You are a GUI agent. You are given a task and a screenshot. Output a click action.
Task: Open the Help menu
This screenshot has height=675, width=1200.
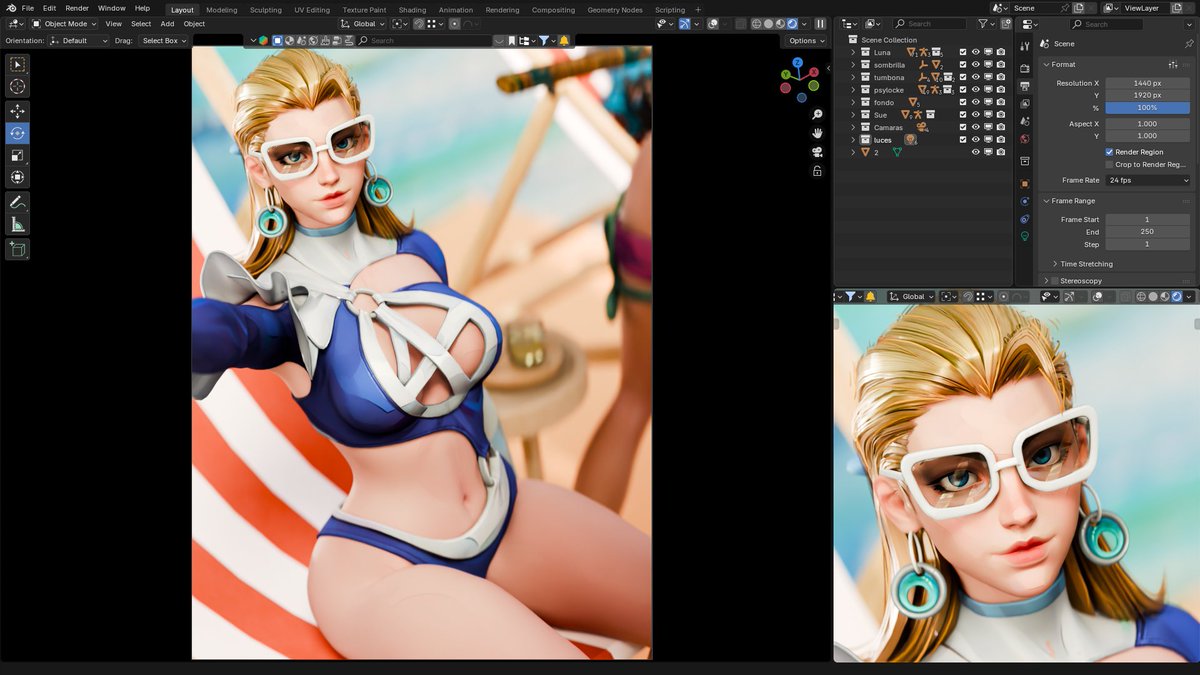tap(142, 8)
